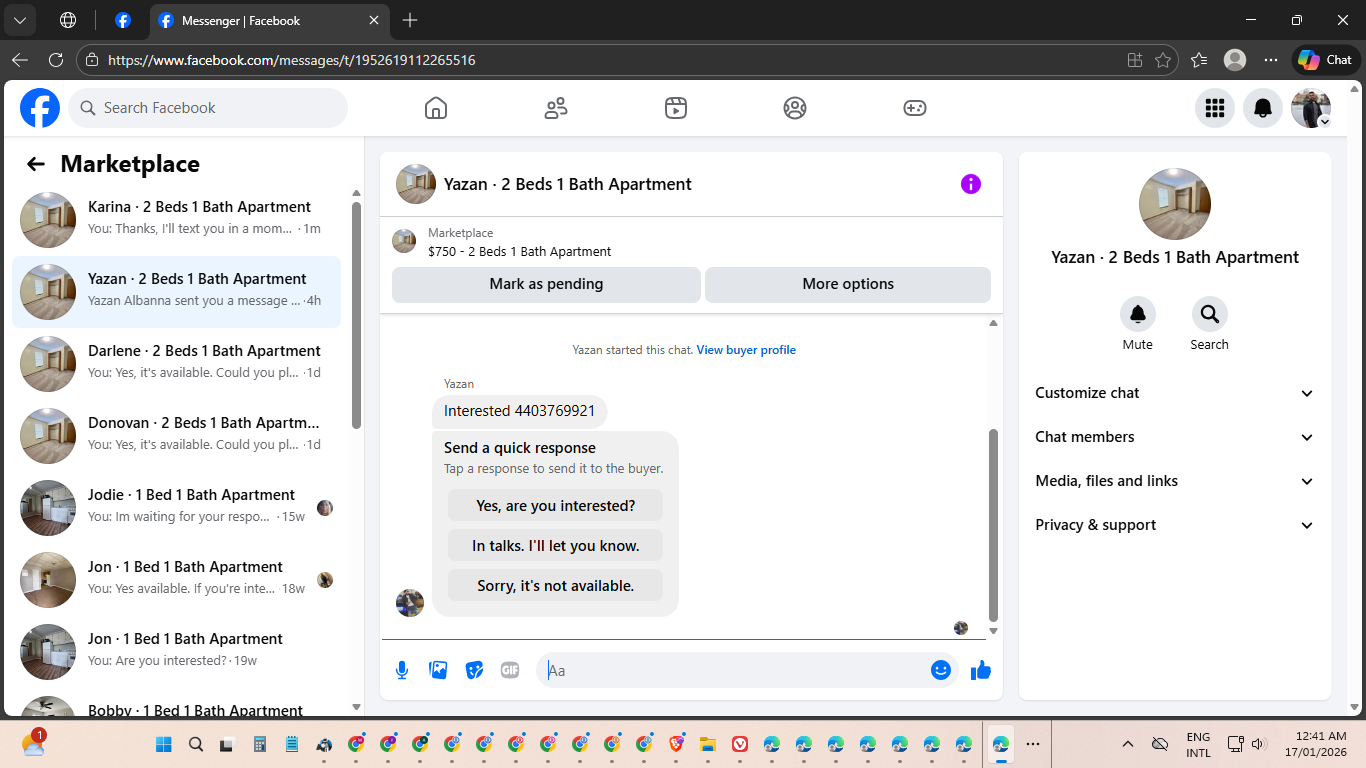Send quick response 'In talks. I'll let you know.'
Screen dimensions: 1366x768
[555, 546]
